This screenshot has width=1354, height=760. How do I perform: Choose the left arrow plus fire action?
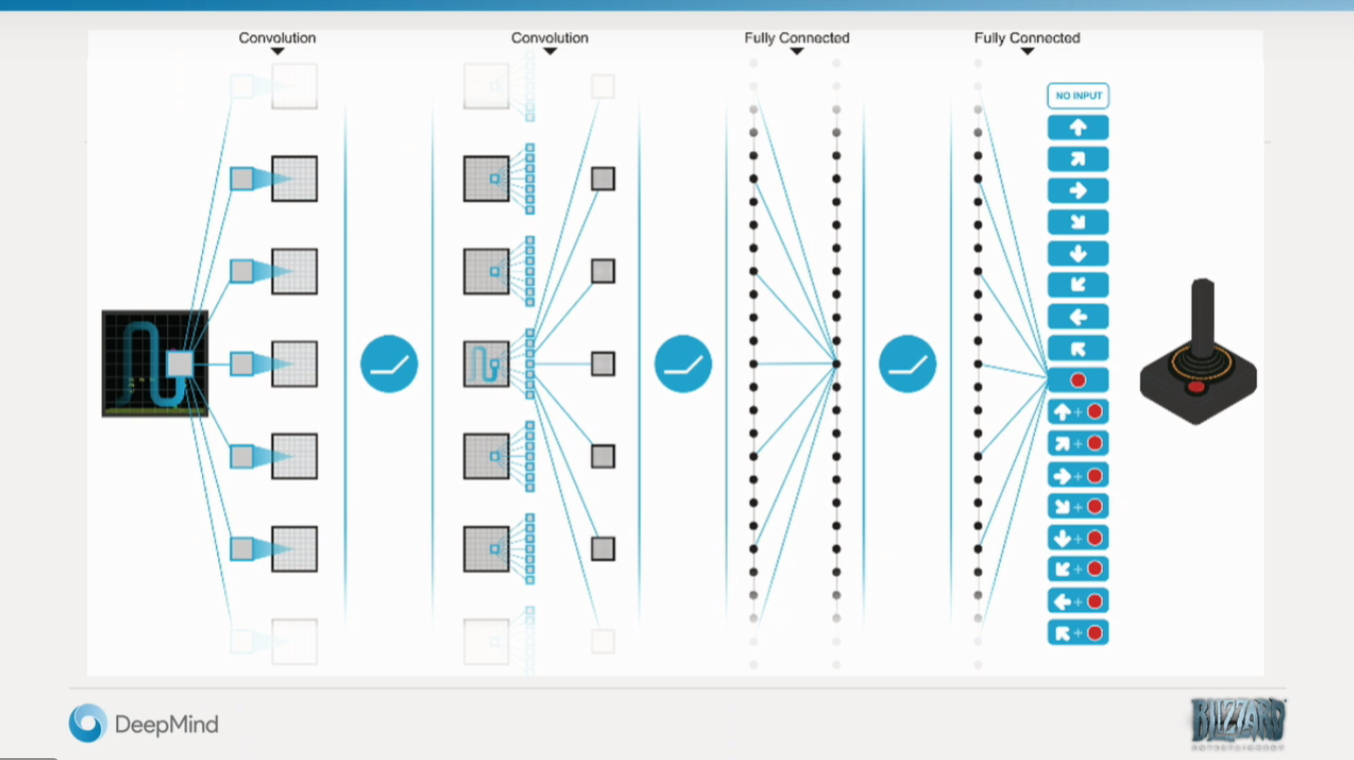pyautogui.click(x=1078, y=601)
